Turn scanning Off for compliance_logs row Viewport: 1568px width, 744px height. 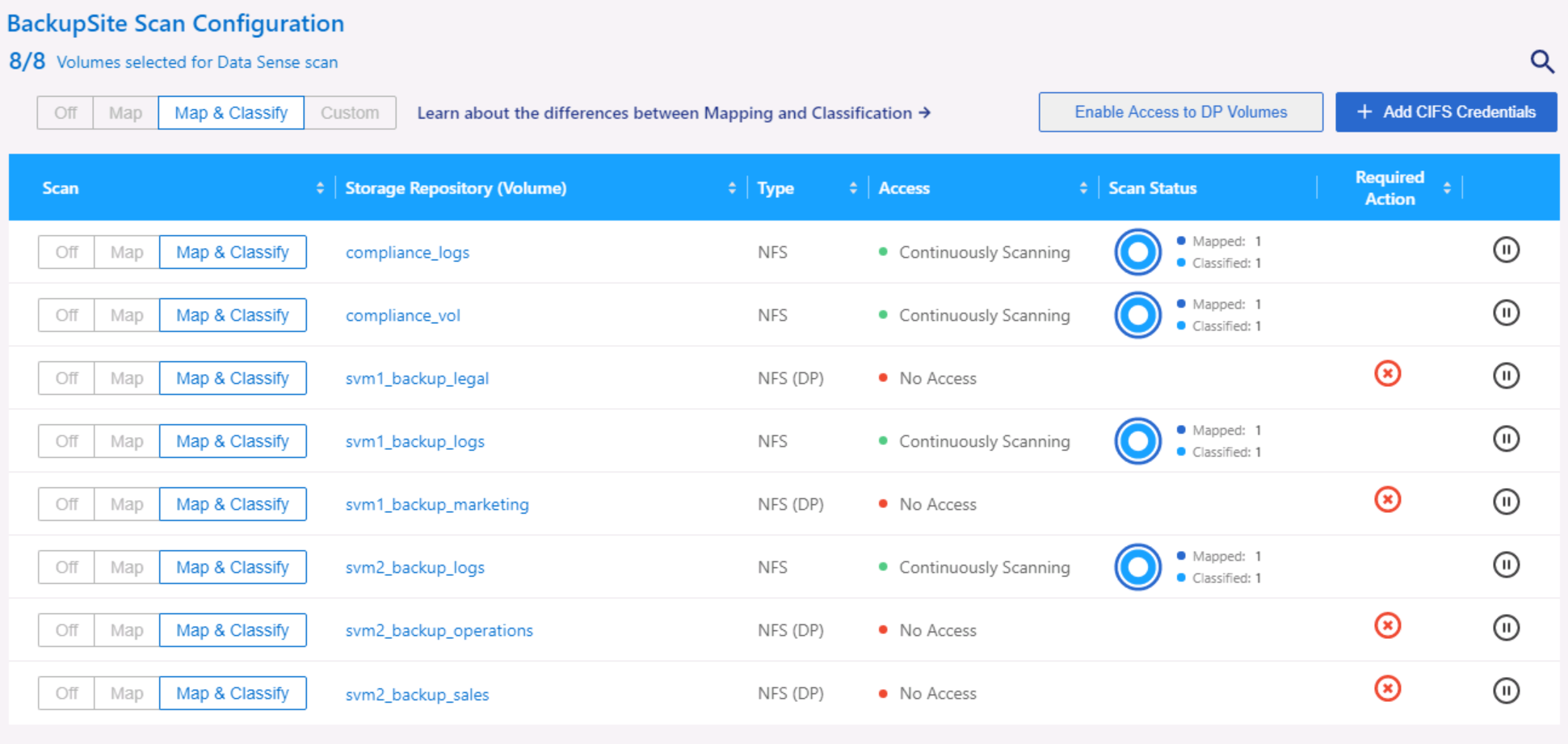pos(66,252)
